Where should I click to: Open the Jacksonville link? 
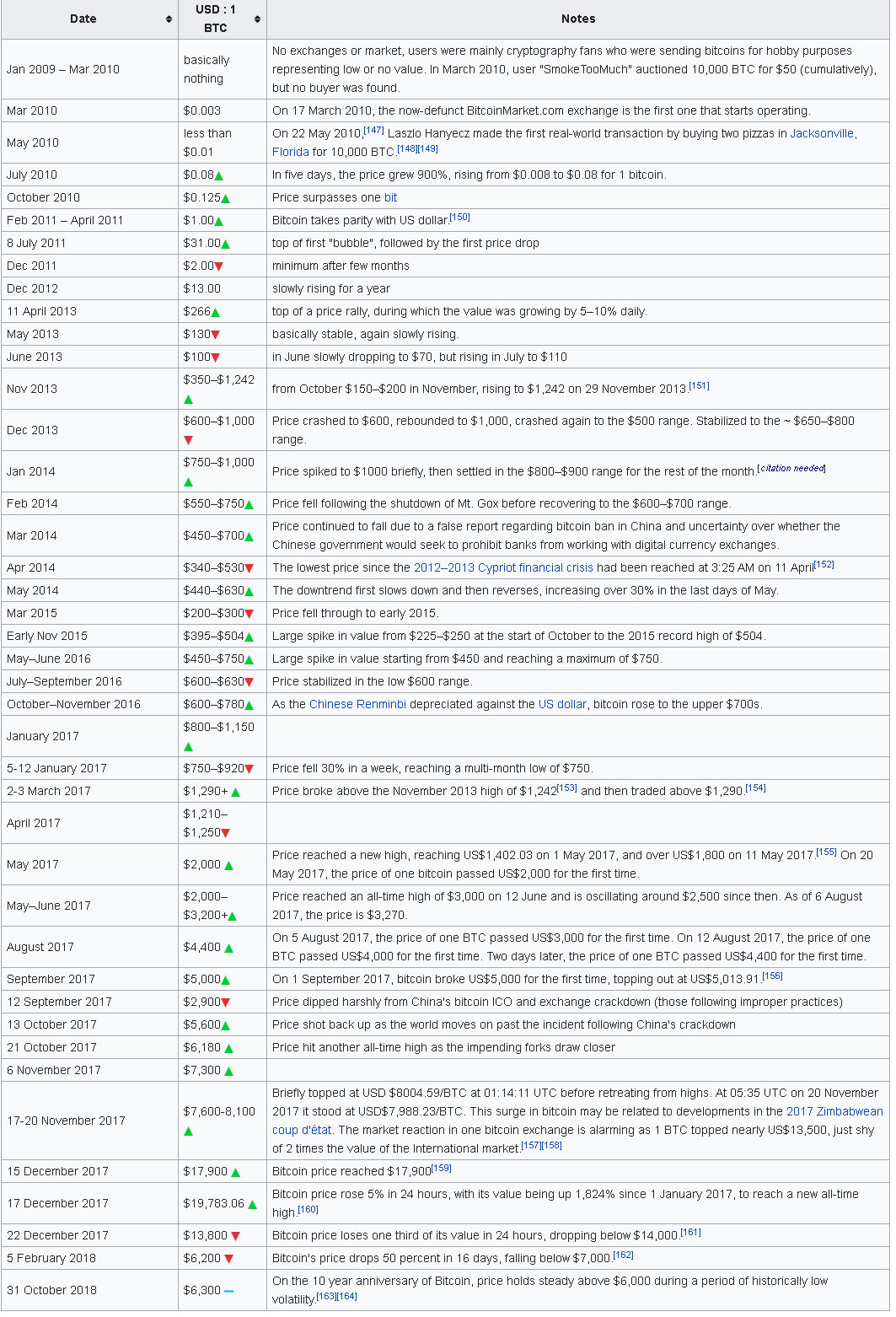coord(822,133)
